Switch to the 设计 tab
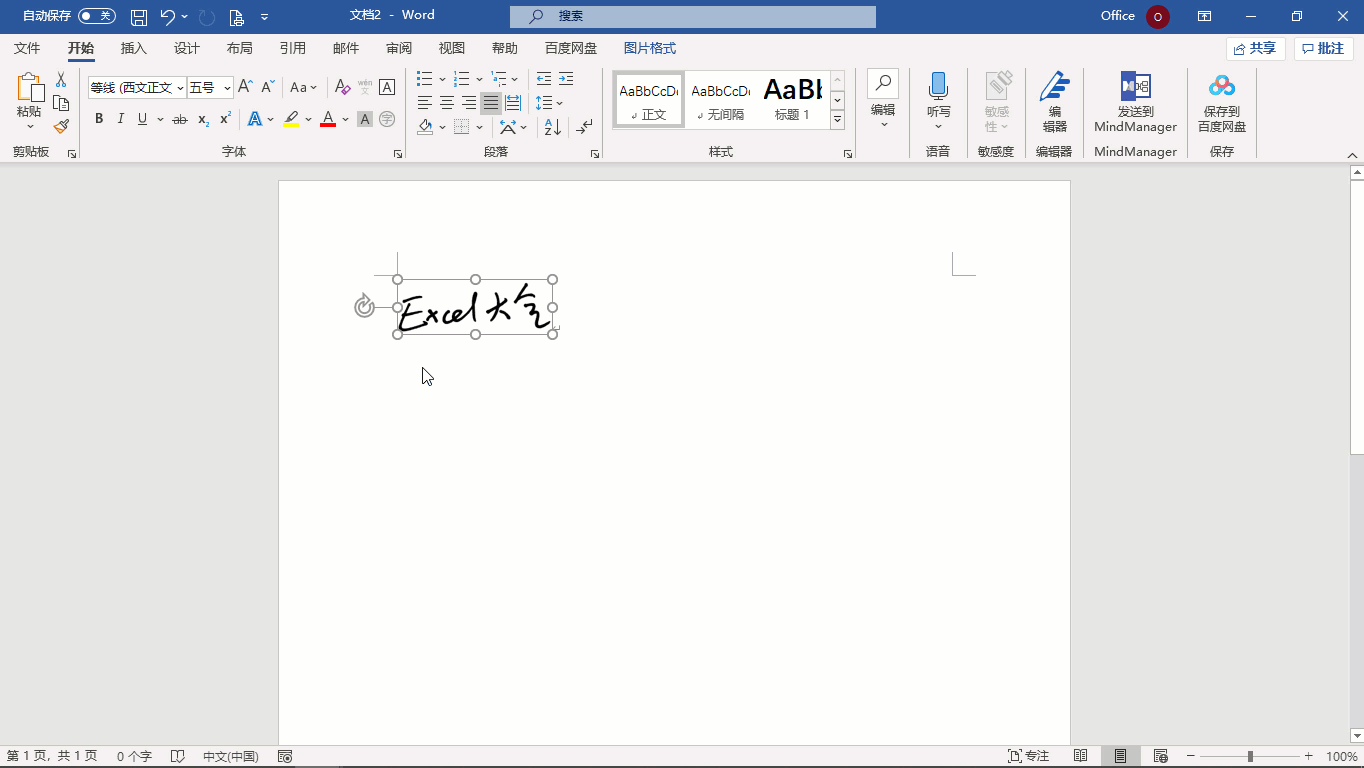 coord(186,48)
